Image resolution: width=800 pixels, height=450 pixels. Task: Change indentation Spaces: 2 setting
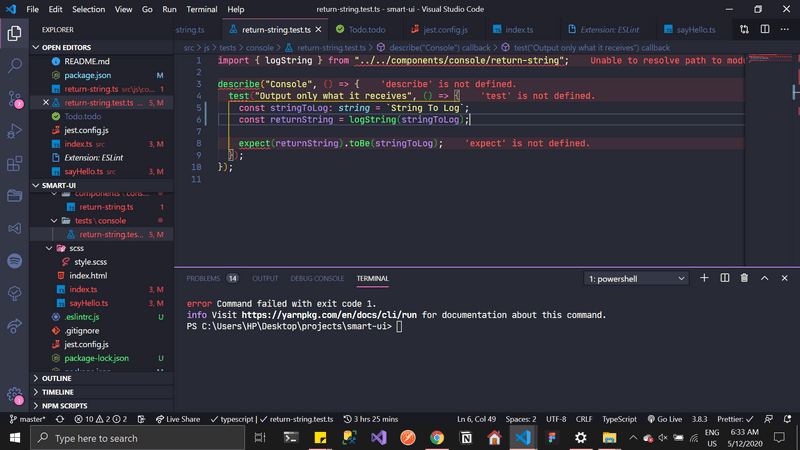pos(520,419)
